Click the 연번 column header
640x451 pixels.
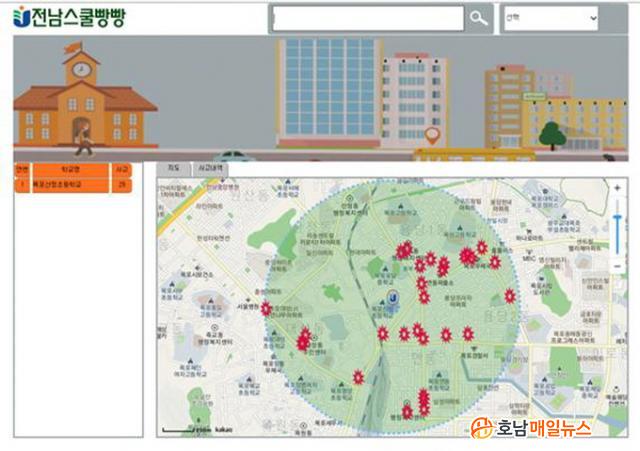(22, 170)
